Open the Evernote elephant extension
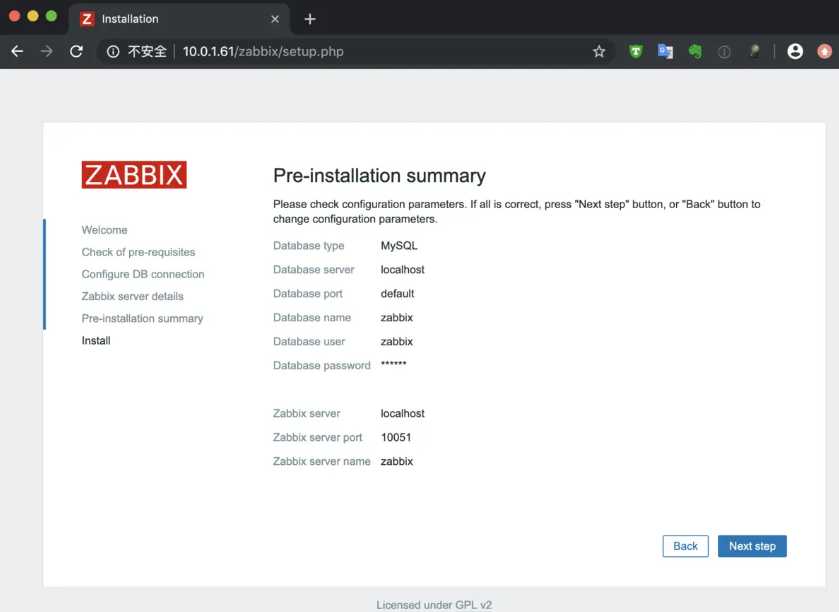 695,51
